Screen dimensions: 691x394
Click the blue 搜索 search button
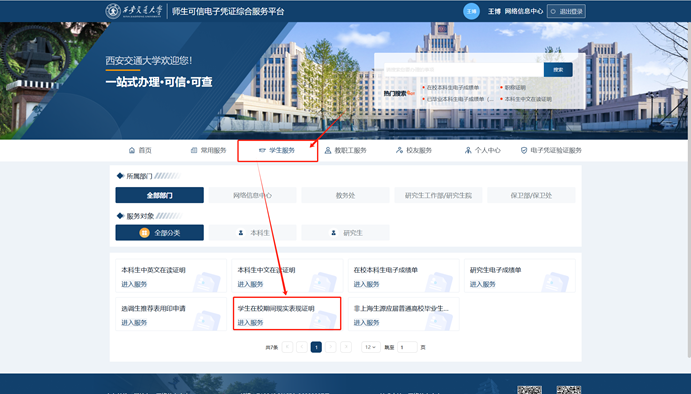click(558, 70)
